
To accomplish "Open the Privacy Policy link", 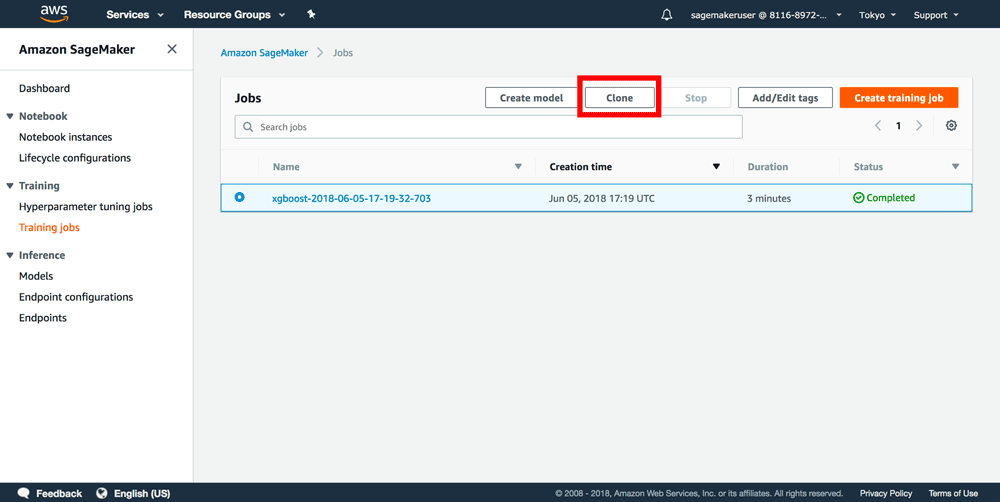I will pyautogui.click(x=886, y=493).
